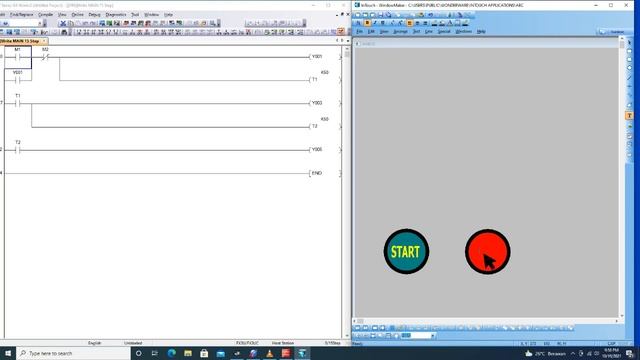Open the Diagnostics menu
Image resolution: width=640 pixels, height=360 pixels.
point(116,14)
